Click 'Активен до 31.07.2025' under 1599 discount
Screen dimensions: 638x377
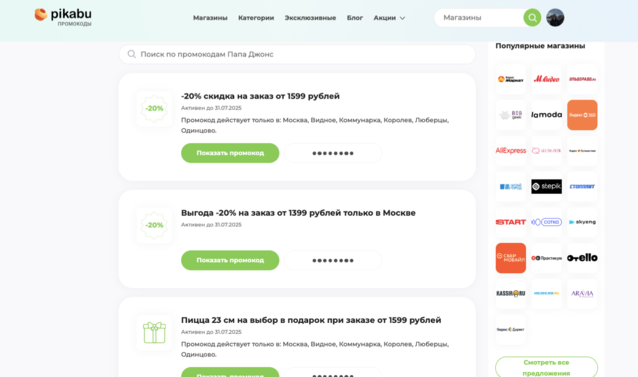pyautogui.click(x=211, y=108)
